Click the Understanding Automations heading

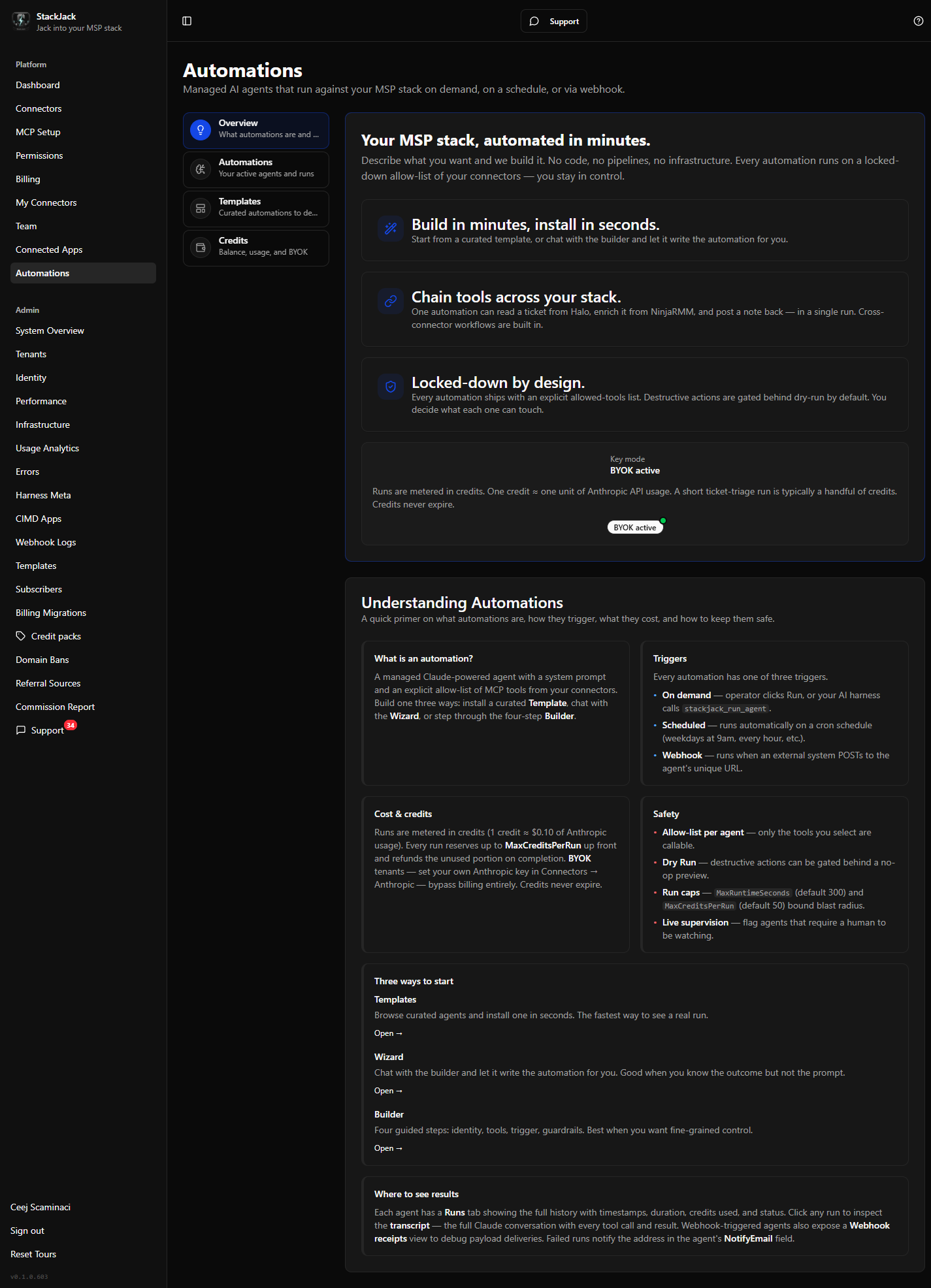462,602
